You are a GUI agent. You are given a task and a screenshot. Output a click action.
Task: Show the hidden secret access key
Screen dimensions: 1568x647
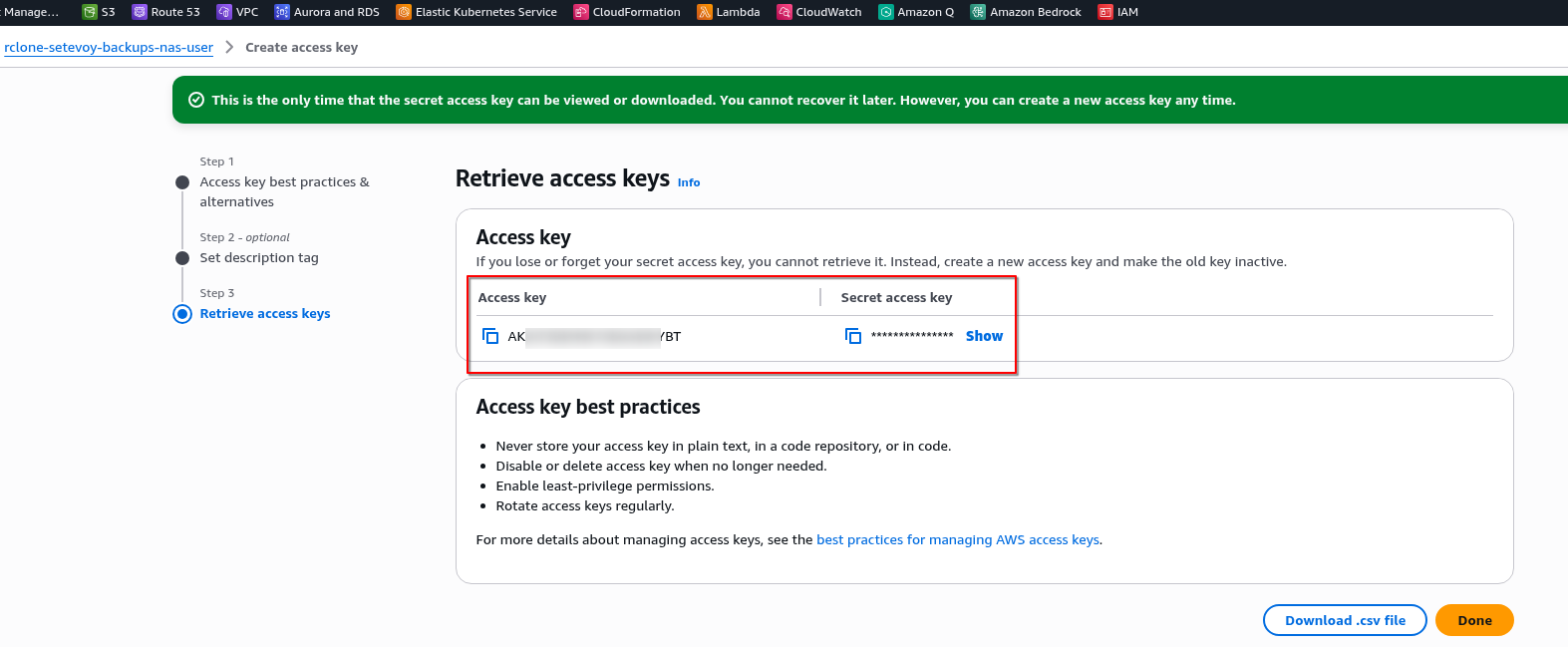[x=984, y=336]
